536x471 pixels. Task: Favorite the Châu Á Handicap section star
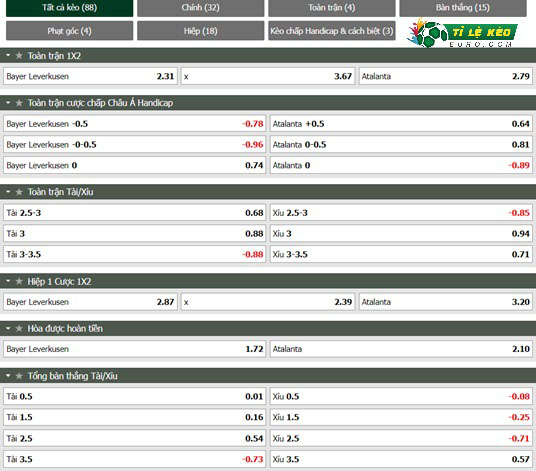tap(19, 103)
